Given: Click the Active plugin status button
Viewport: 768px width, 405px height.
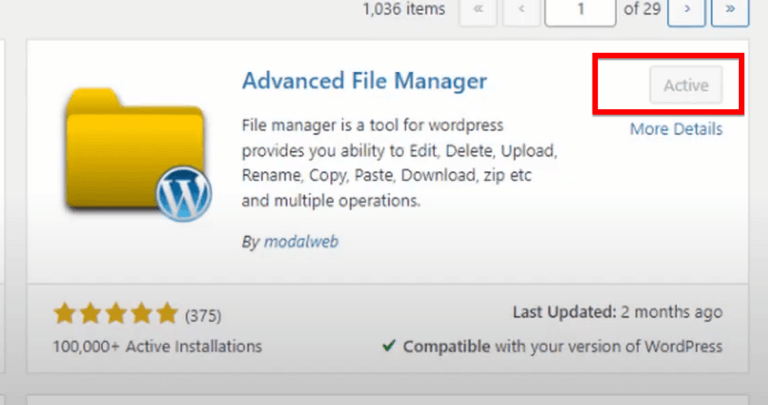Looking at the screenshot, I should (685, 86).
